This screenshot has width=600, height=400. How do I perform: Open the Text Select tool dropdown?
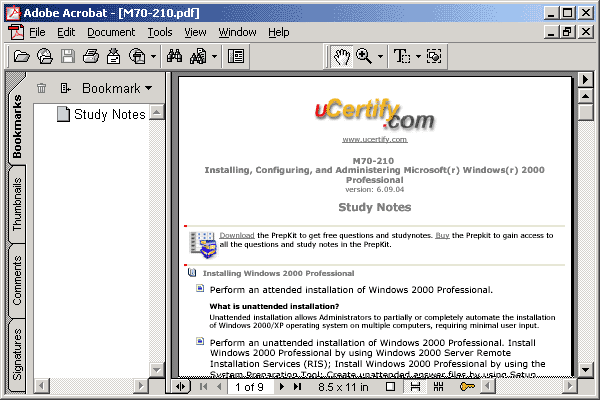418,57
